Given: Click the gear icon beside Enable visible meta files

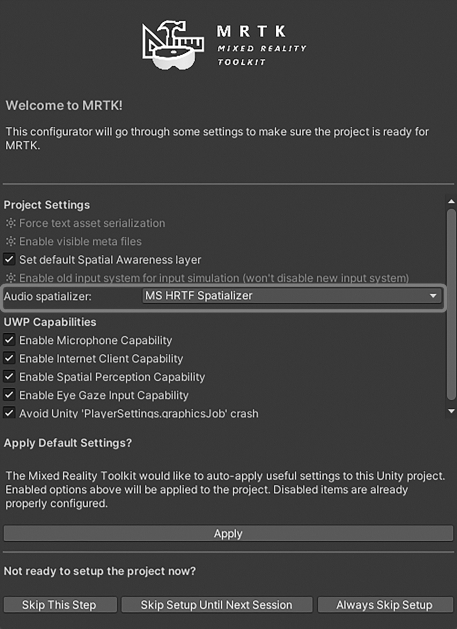Looking at the screenshot, I should tap(11, 241).
